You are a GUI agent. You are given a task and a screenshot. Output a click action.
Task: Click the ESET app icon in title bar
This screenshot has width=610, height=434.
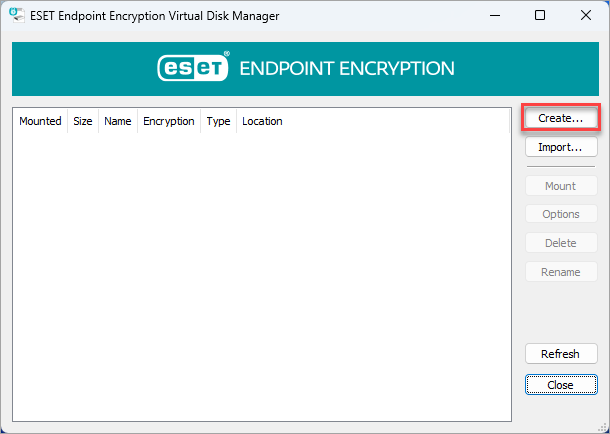coord(17,15)
